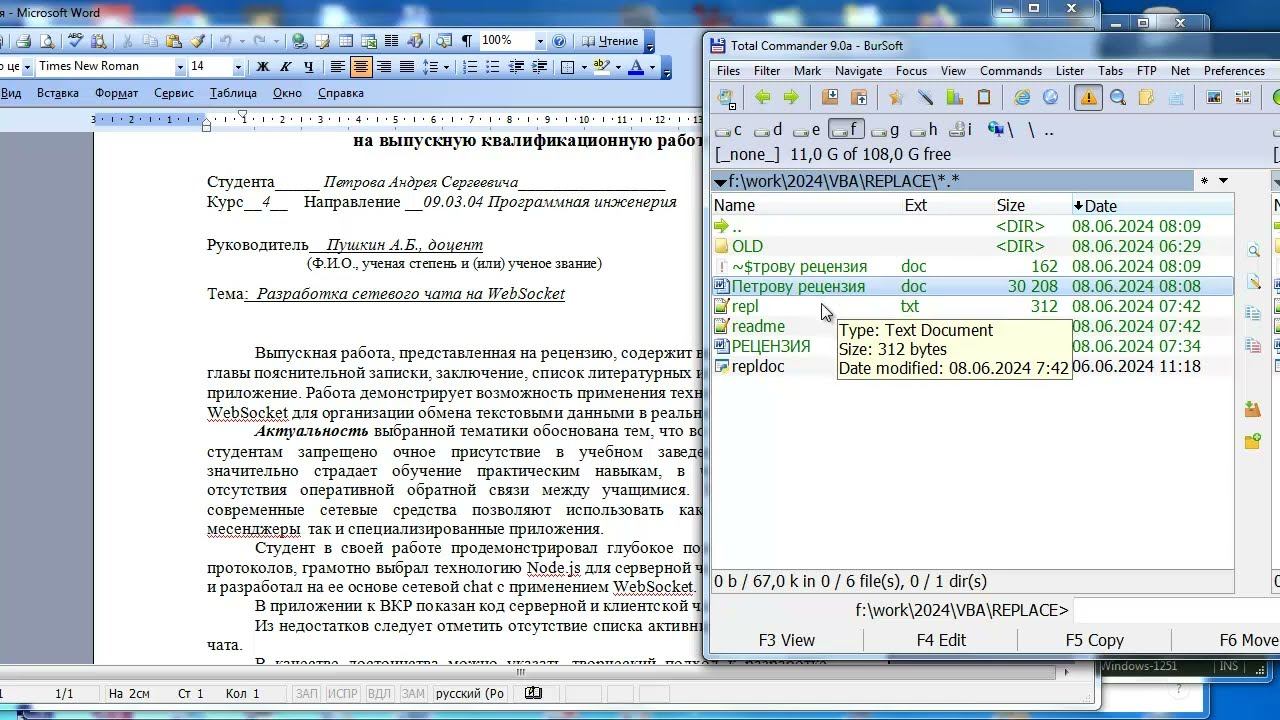This screenshot has width=1280, height=720.
Task: Click the Paste clipboard icon in Word
Action: point(174,41)
